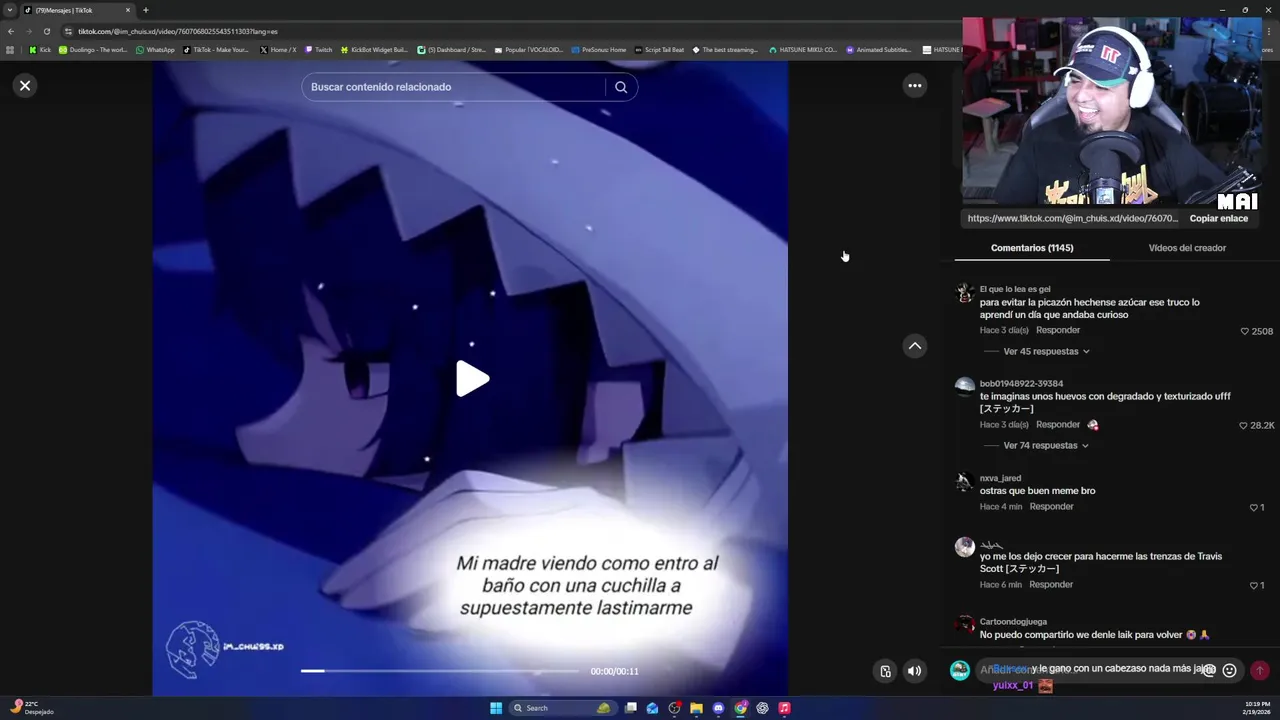Image resolution: width=1280 pixels, height=720 pixels.
Task: Open Discord from the taskbar
Action: 718,708
